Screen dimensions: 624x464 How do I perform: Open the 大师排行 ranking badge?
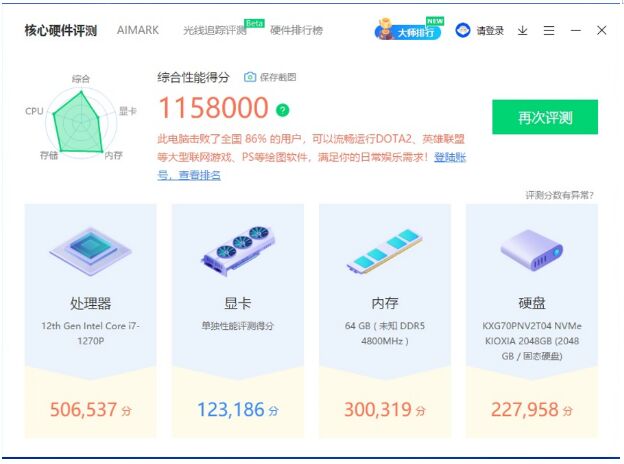(408, 30)
